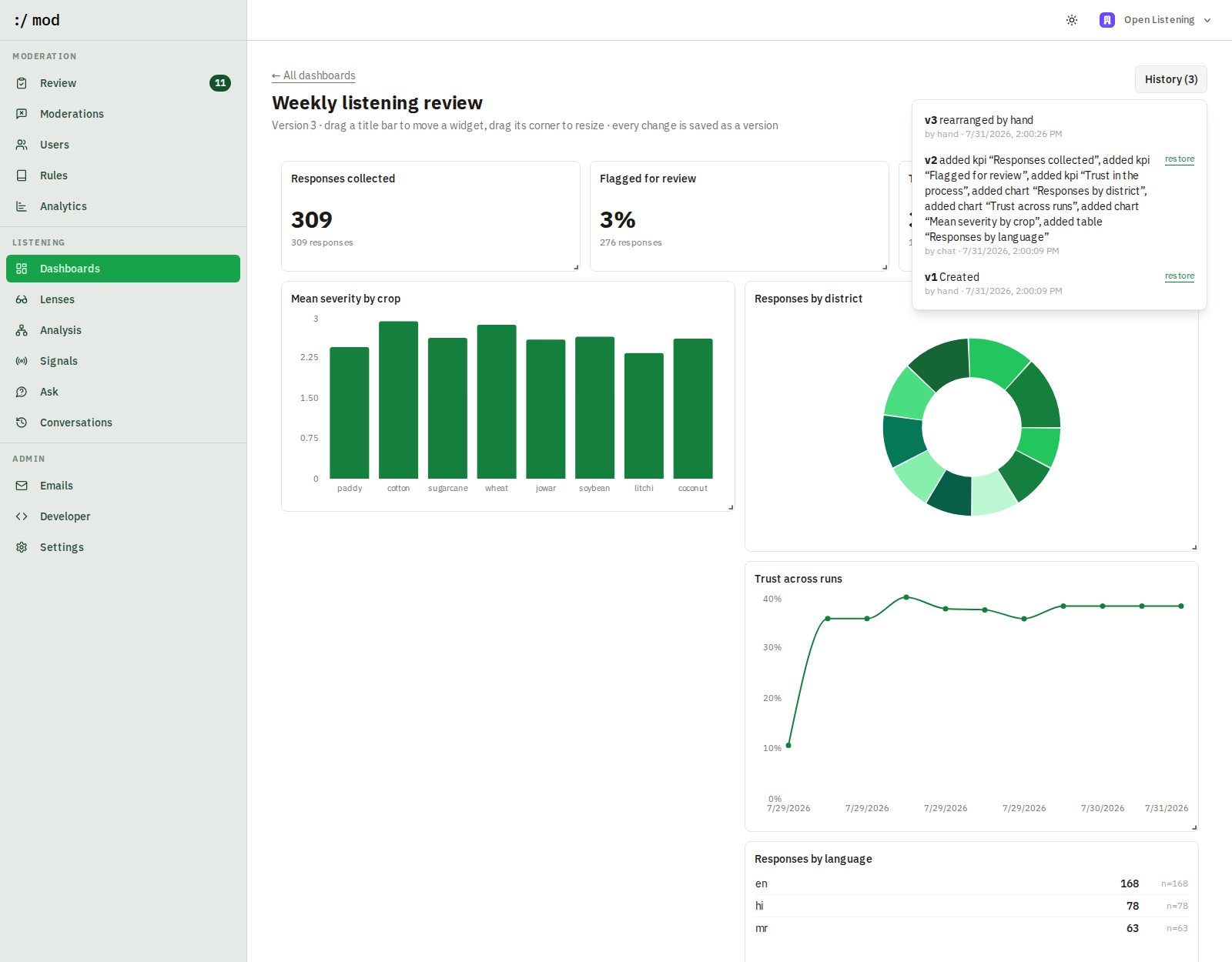The image size is (1232, 962).
Task: Click the Analysis nodes icon
Action: click(x=22, y=330)
